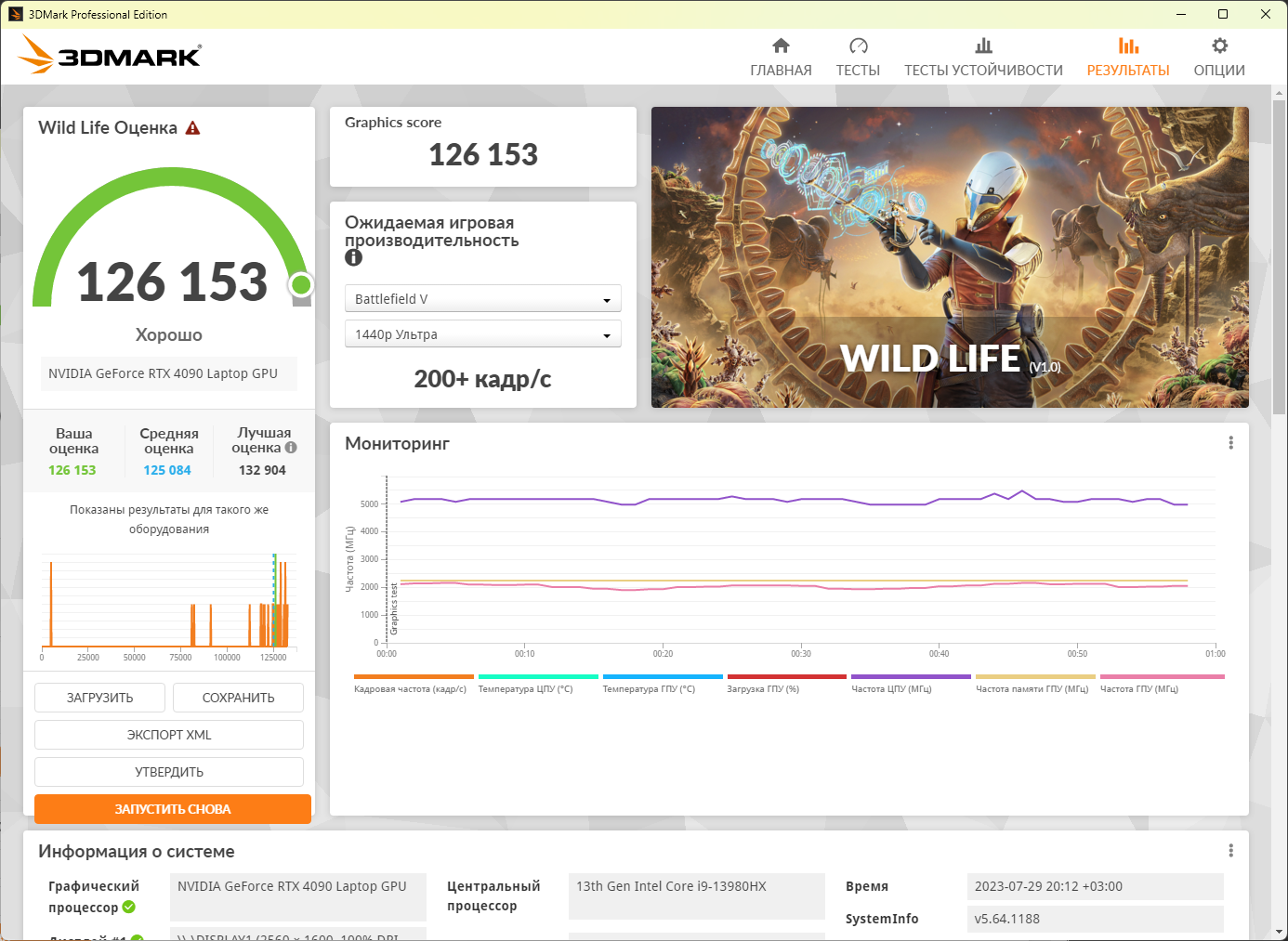Click the best score value 132 904
The image size is (1288, 941).
[262, 470]
